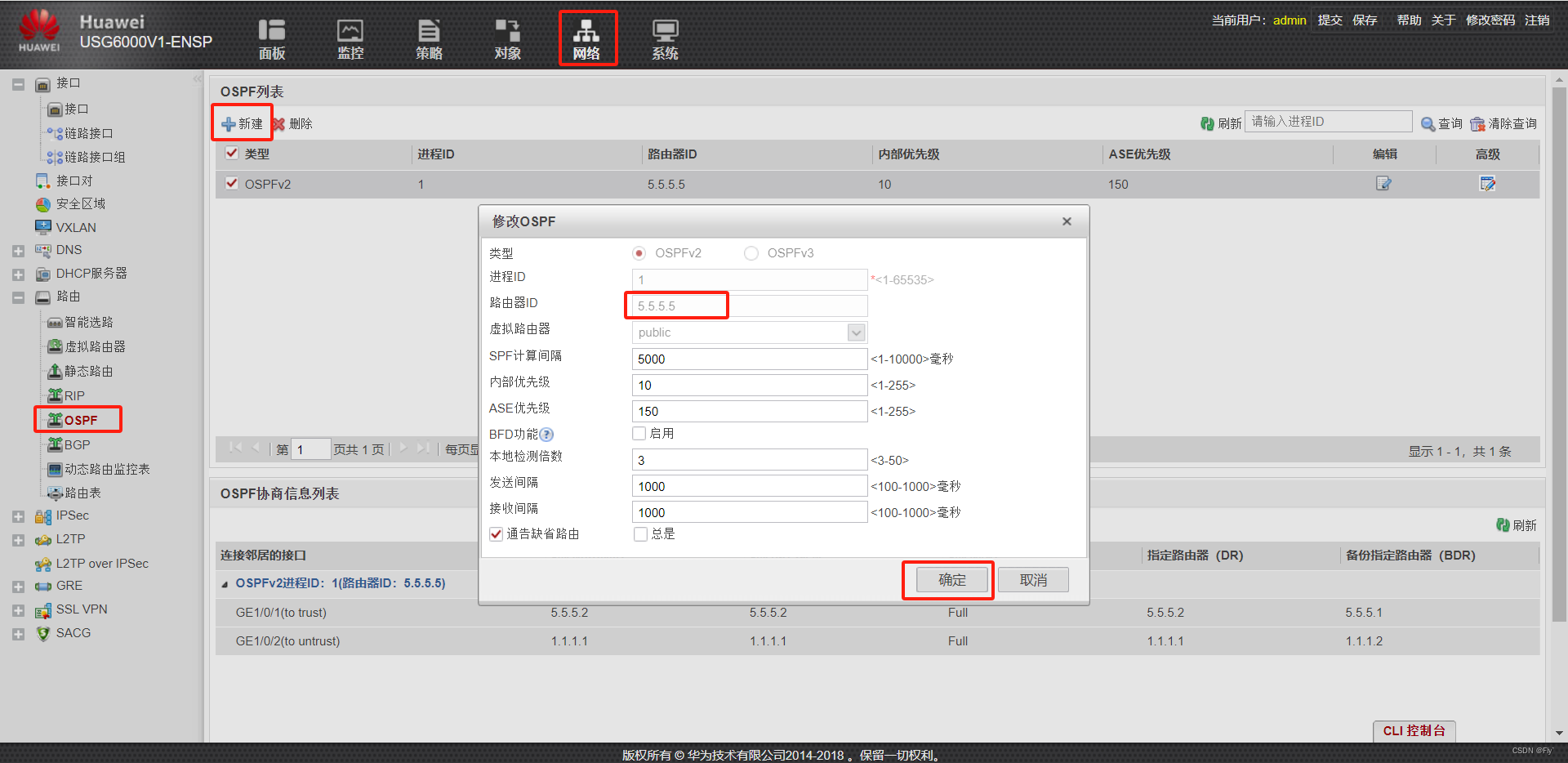Collapse the 路由 tree node
This screenshot has height=763, width=1568.
point(18,297)
